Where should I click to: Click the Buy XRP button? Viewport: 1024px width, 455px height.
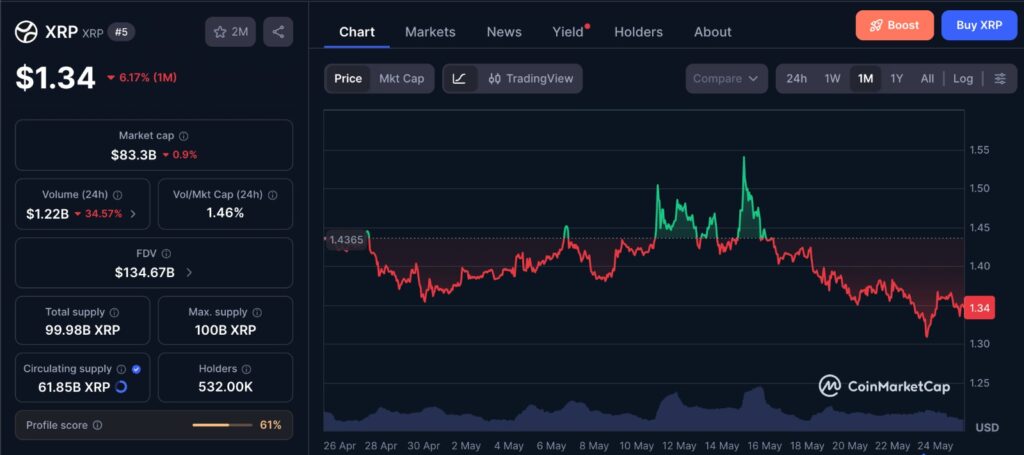[979, 25]
